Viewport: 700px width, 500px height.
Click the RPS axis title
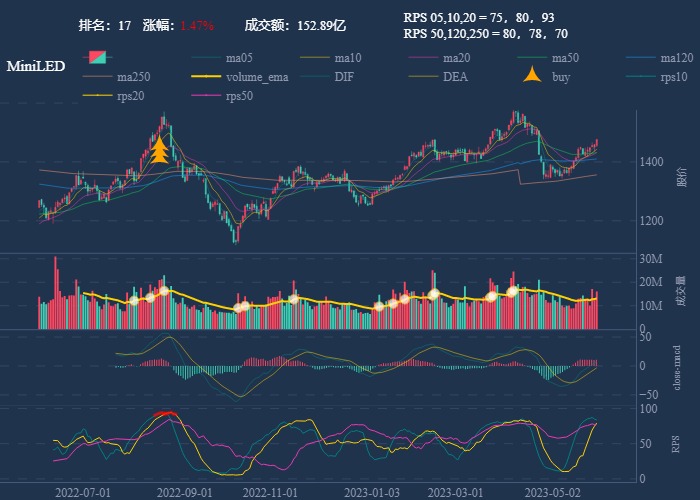(x=676, y=444)
